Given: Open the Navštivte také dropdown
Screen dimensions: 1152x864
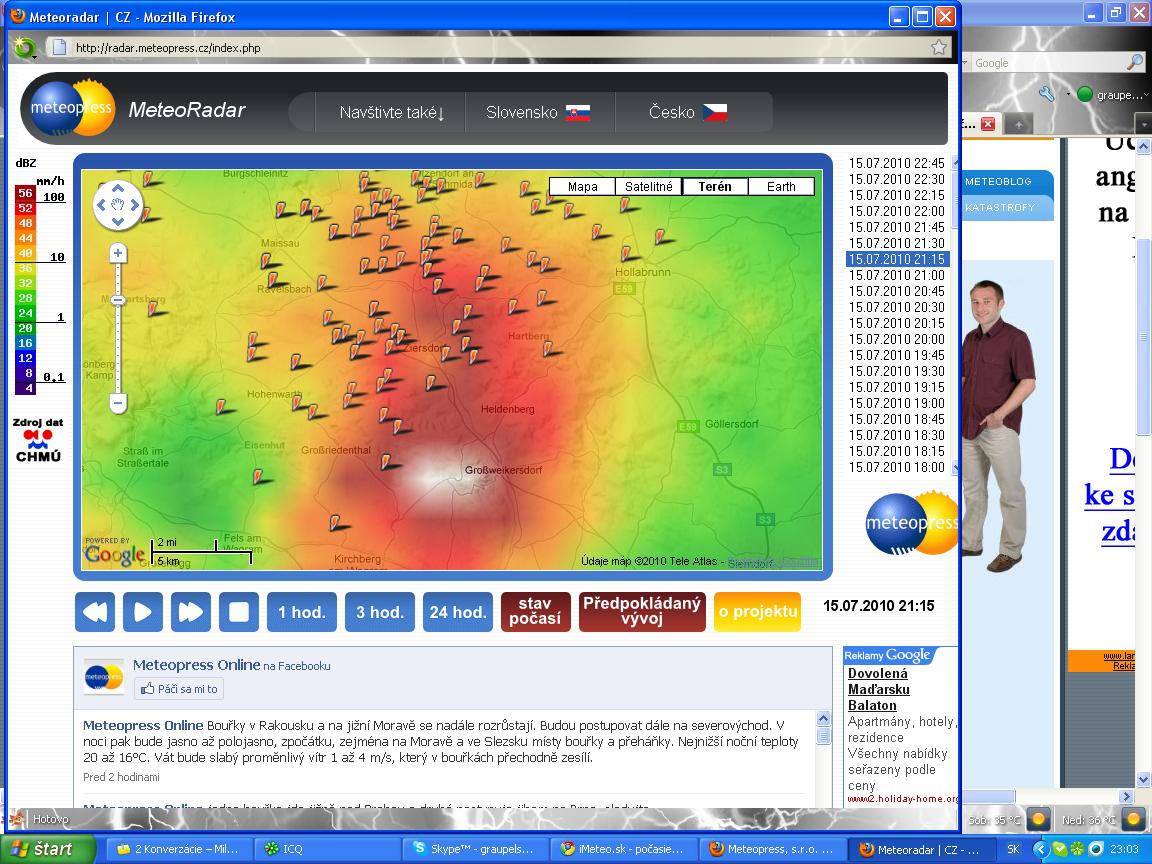Looking at the screenshot, I should 391,112.
